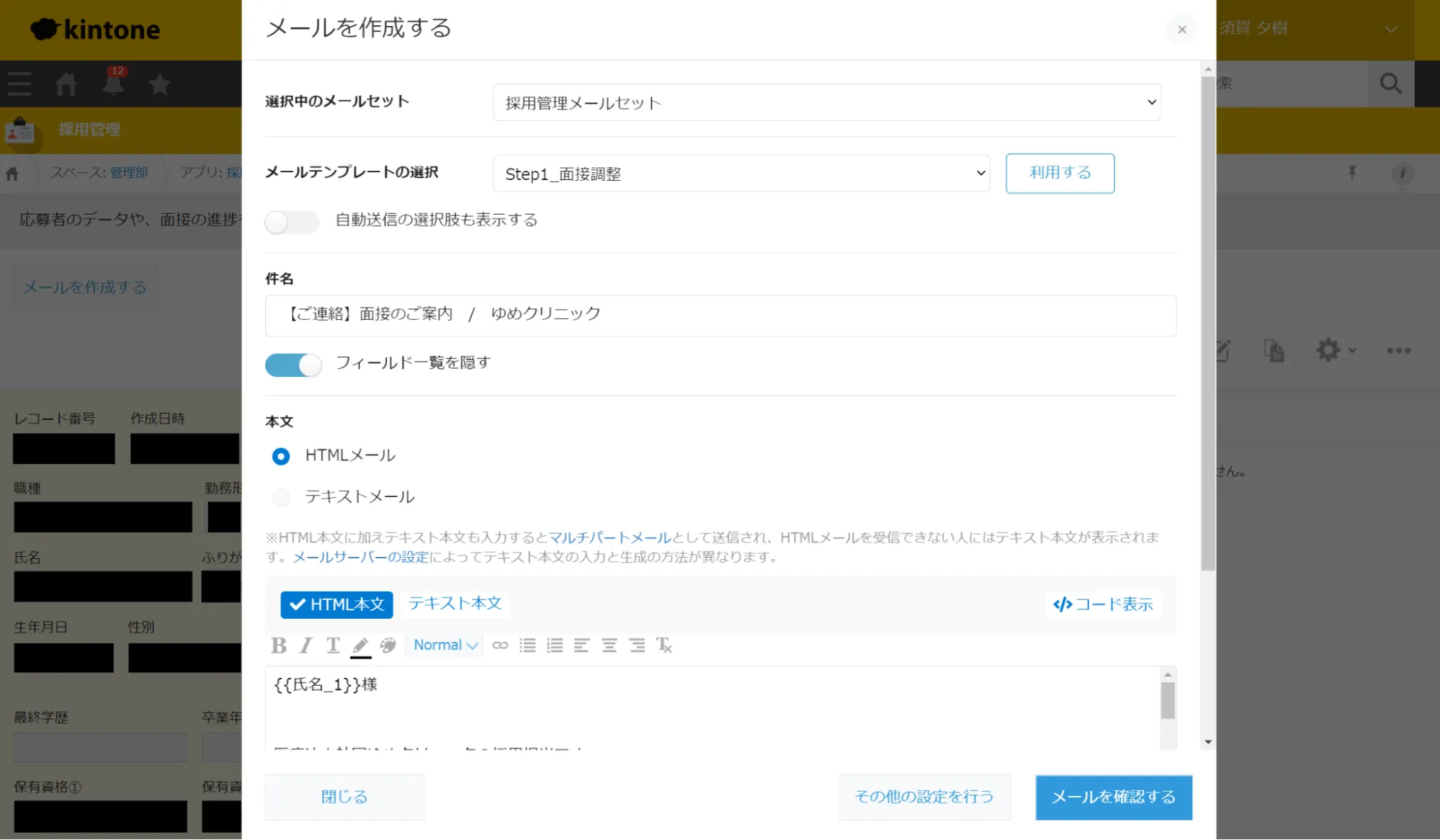Turn off フィールド一覧を隠す switch

pos(293,365)
